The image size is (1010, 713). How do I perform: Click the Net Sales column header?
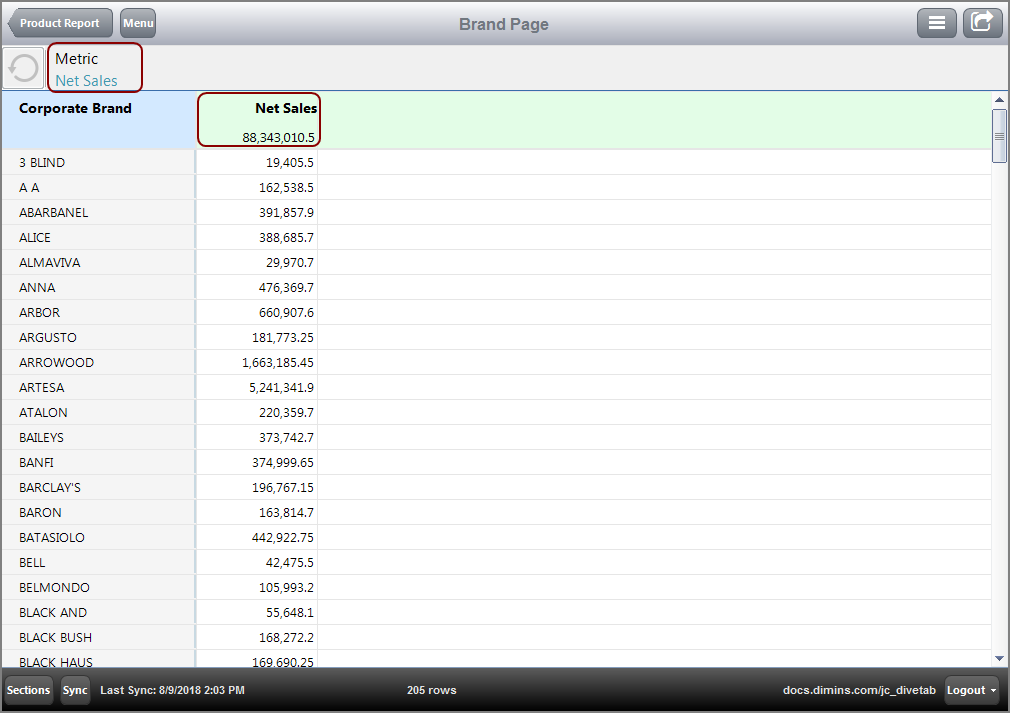point(285,108)
